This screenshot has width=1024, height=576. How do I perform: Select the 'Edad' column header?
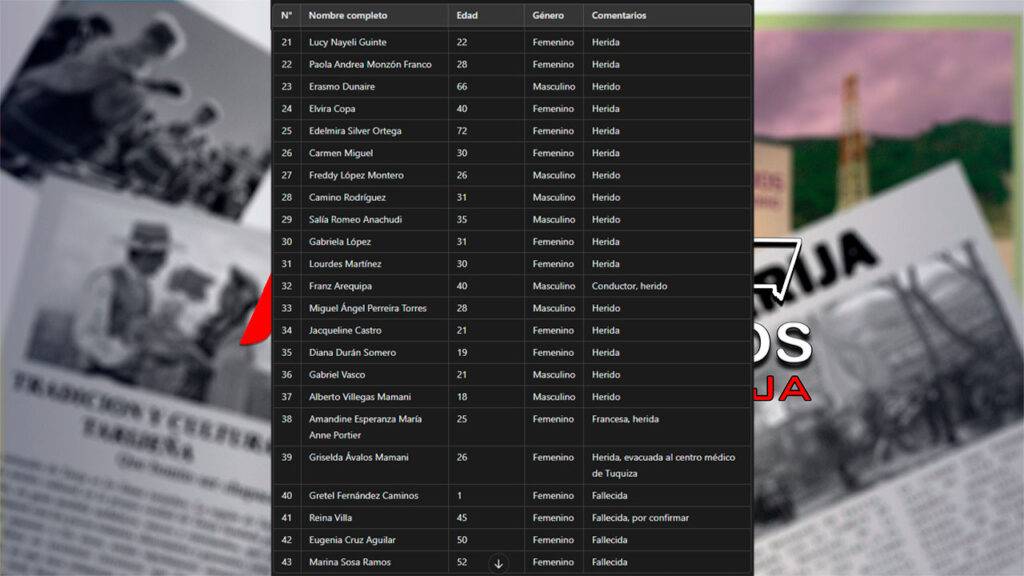(x=467, y=16)
